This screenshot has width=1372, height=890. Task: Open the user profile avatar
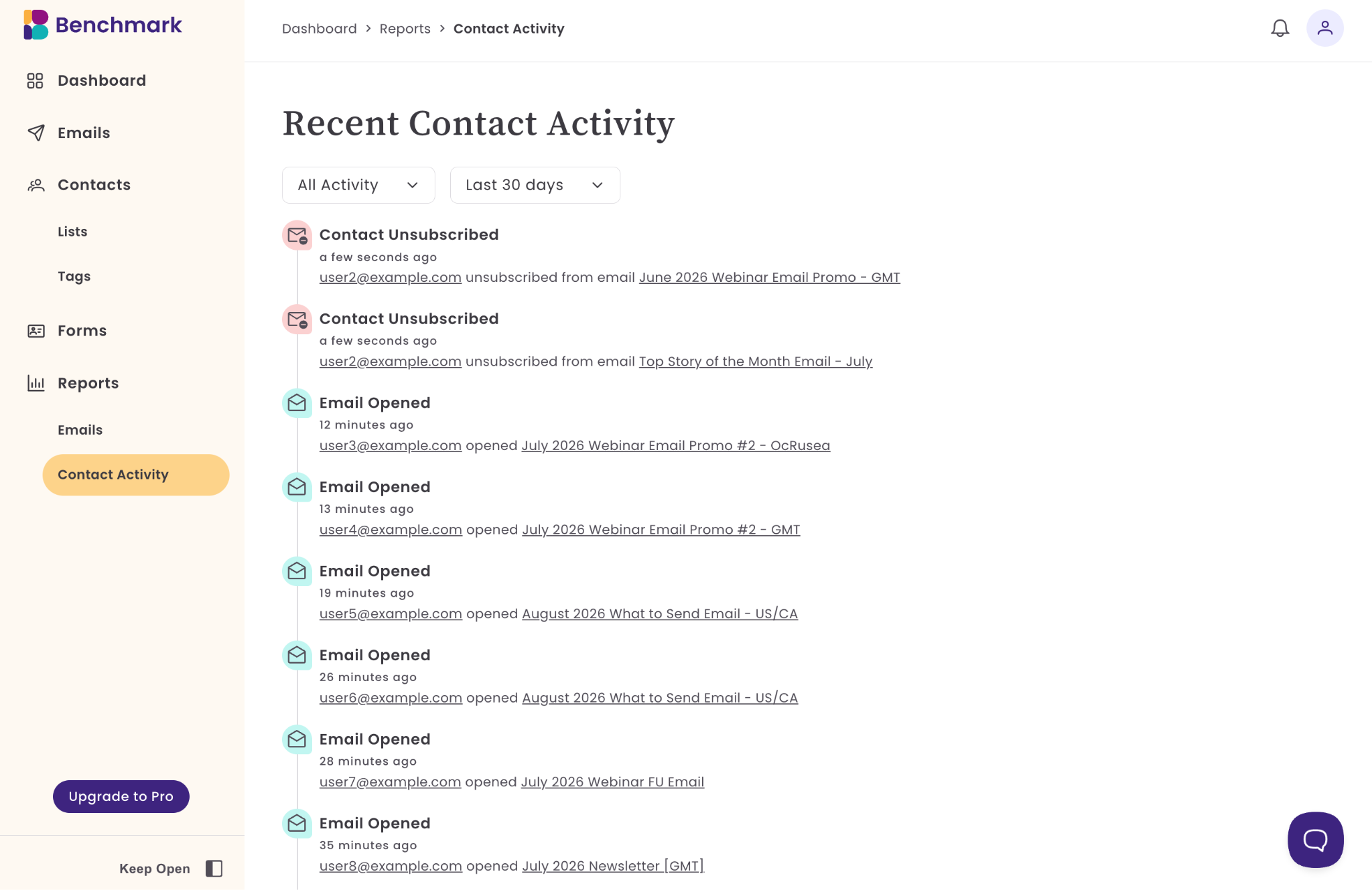(1324, 28)
